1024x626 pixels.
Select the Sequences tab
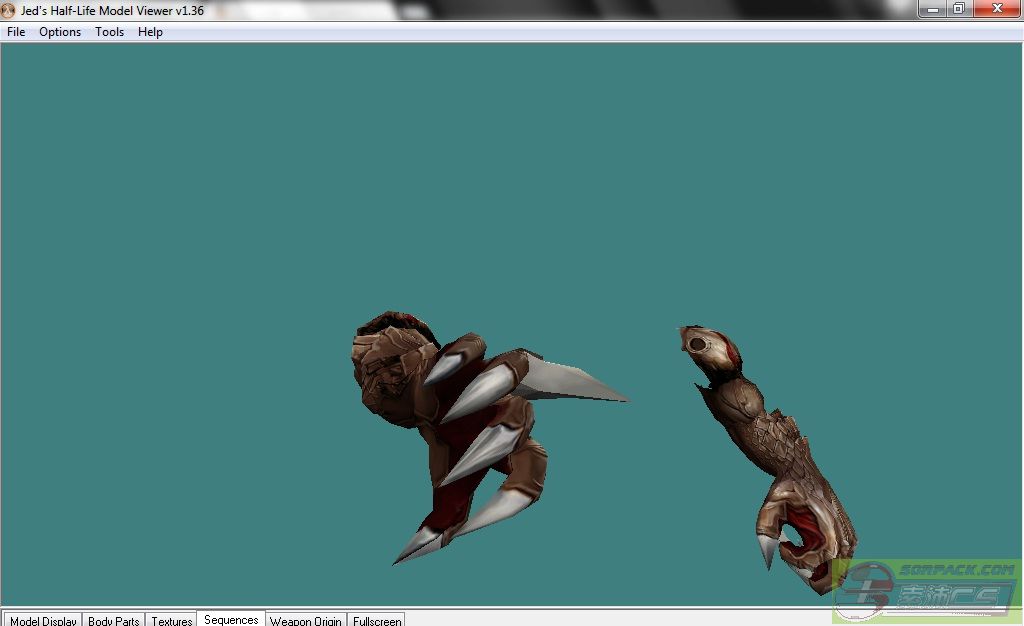[231, 619]
